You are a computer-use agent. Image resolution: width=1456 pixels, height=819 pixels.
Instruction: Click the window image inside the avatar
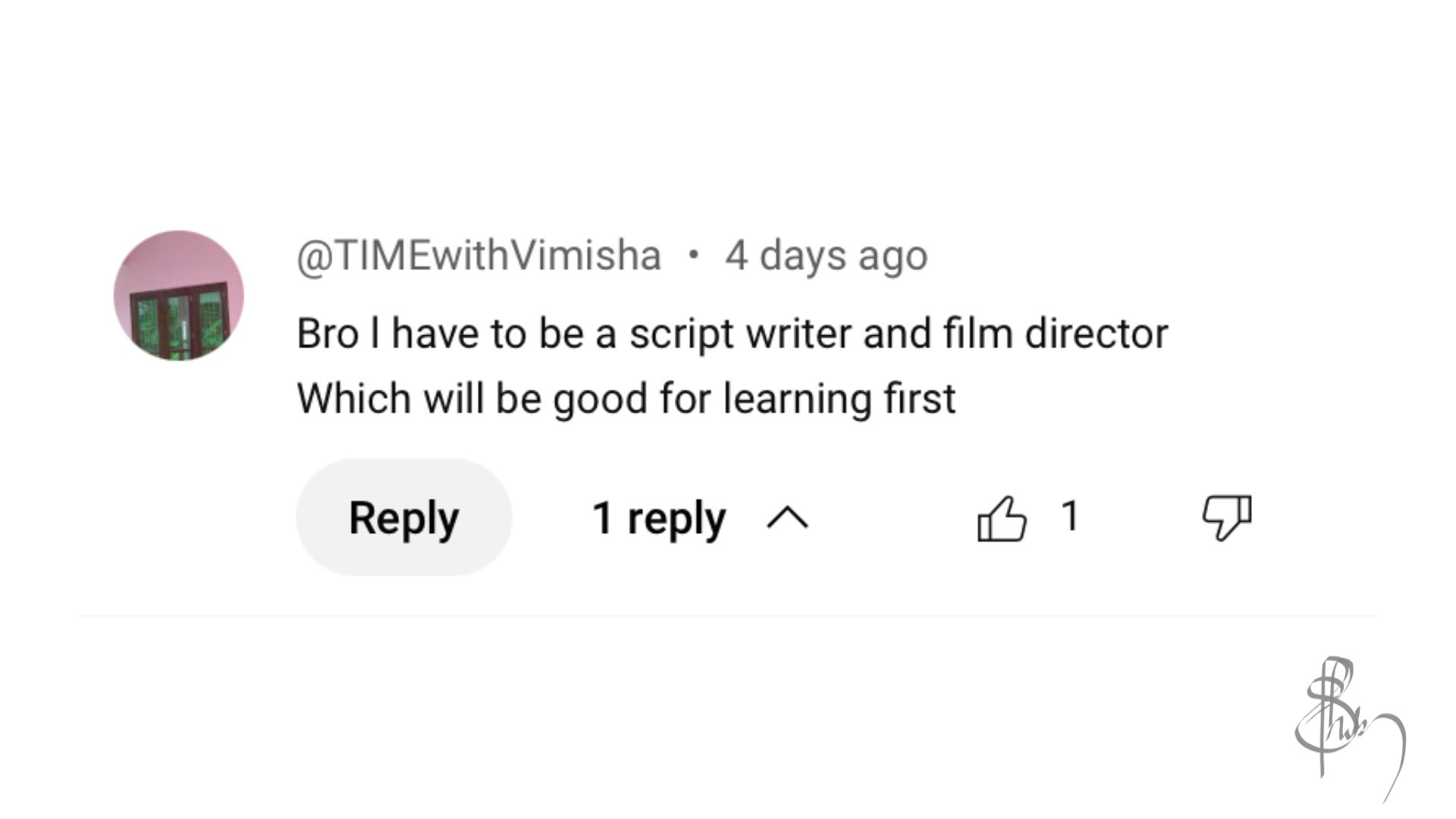point(179,321)
